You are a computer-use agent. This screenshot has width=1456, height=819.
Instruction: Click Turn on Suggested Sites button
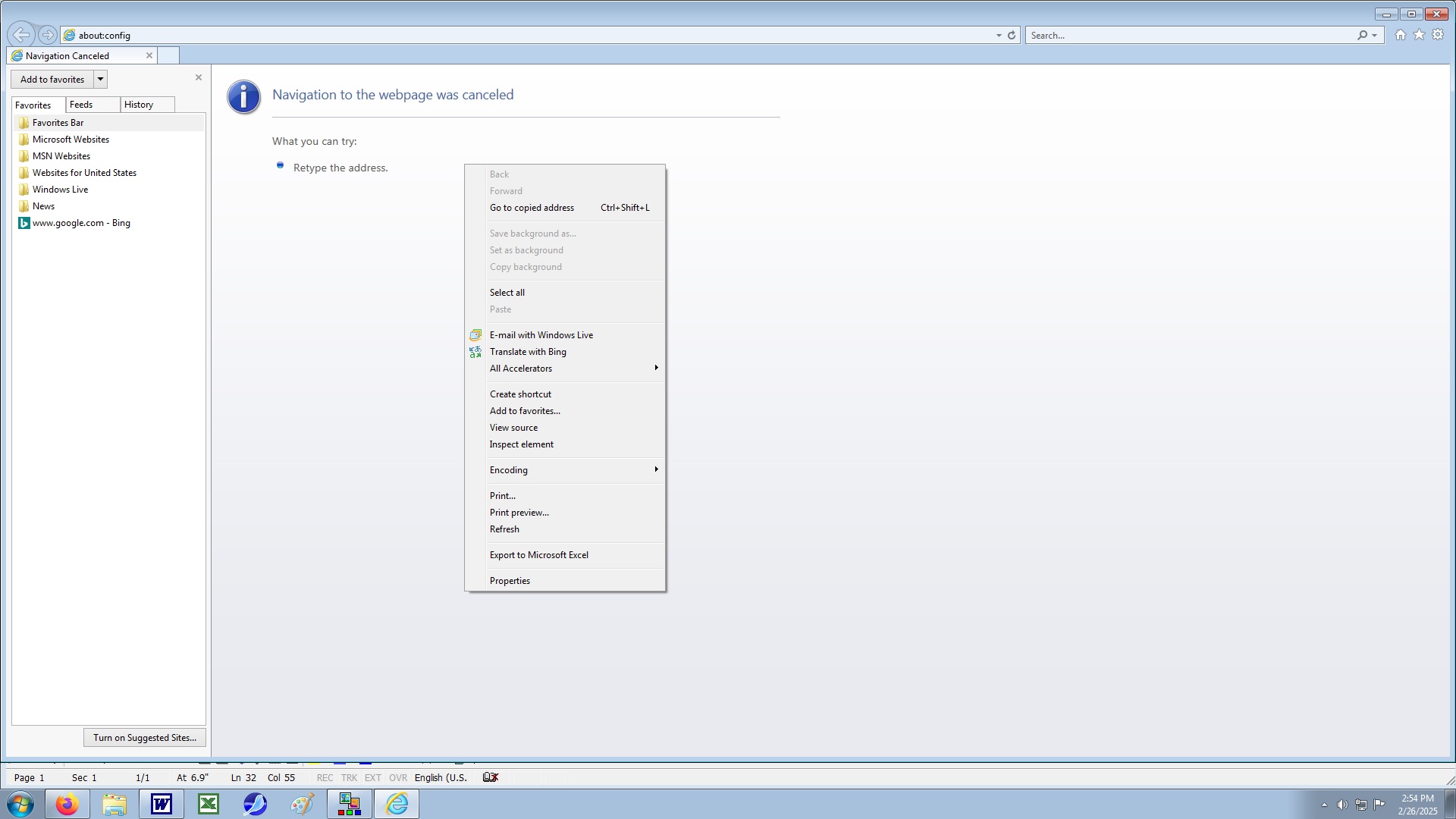click(x=145, y=738)
